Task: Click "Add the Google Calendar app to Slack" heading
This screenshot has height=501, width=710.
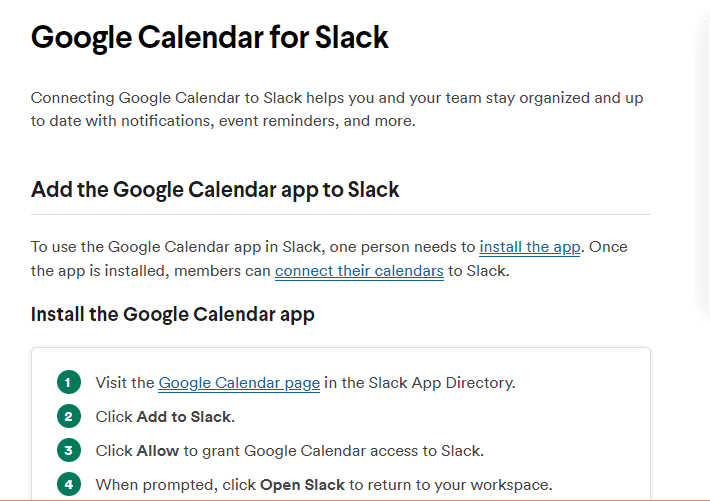Action: [215, 189]
